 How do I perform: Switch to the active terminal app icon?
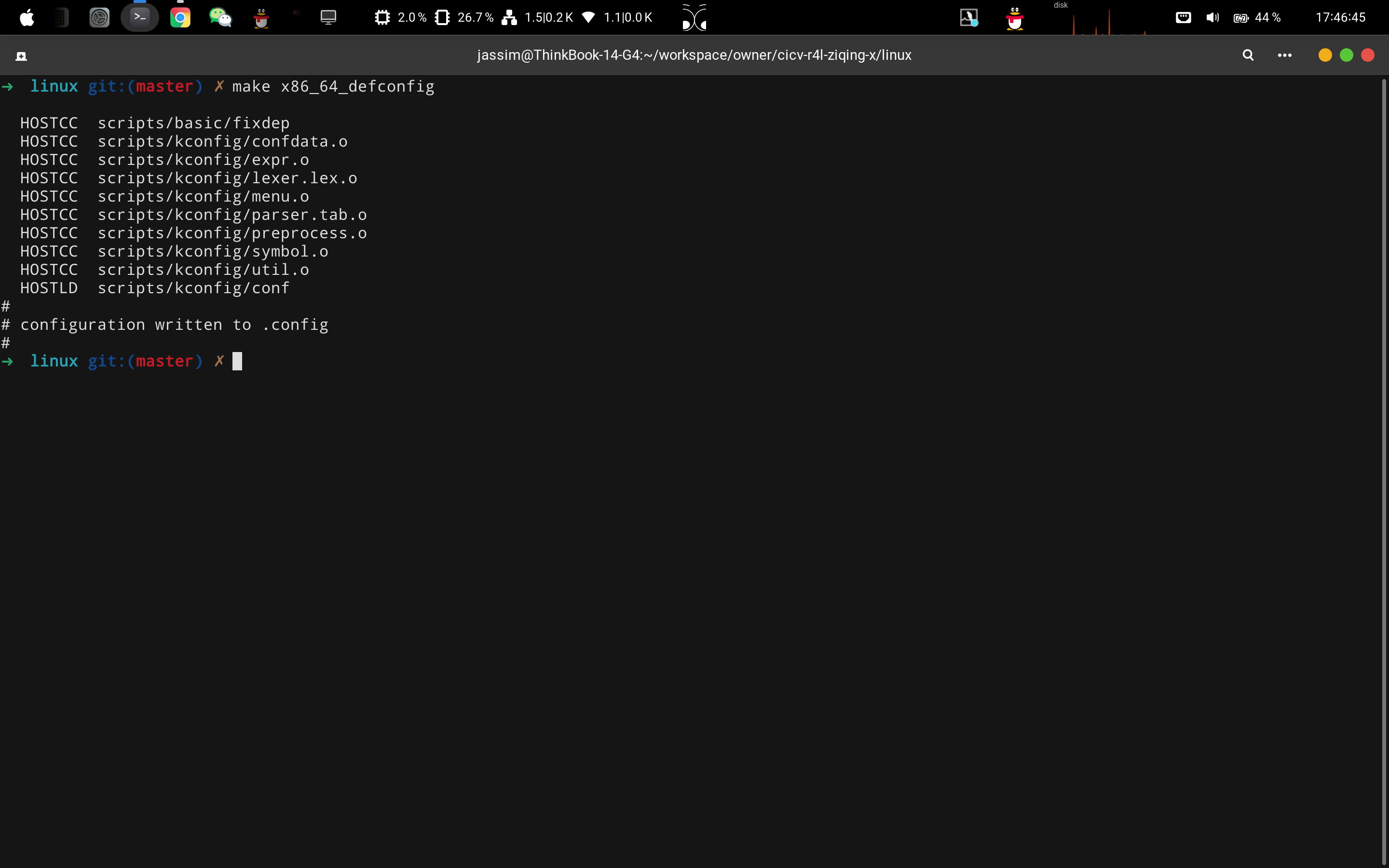click(139, 17)
